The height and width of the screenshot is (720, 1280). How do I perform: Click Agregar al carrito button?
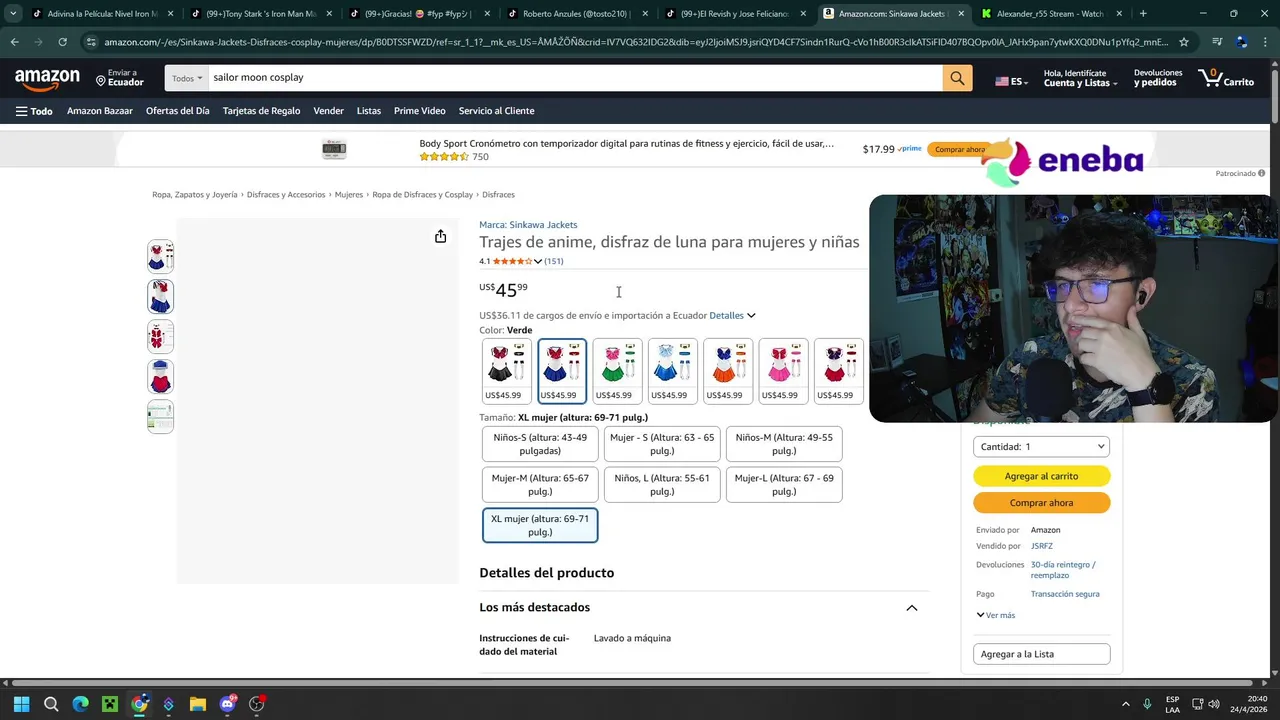(x=1041, y=476)
